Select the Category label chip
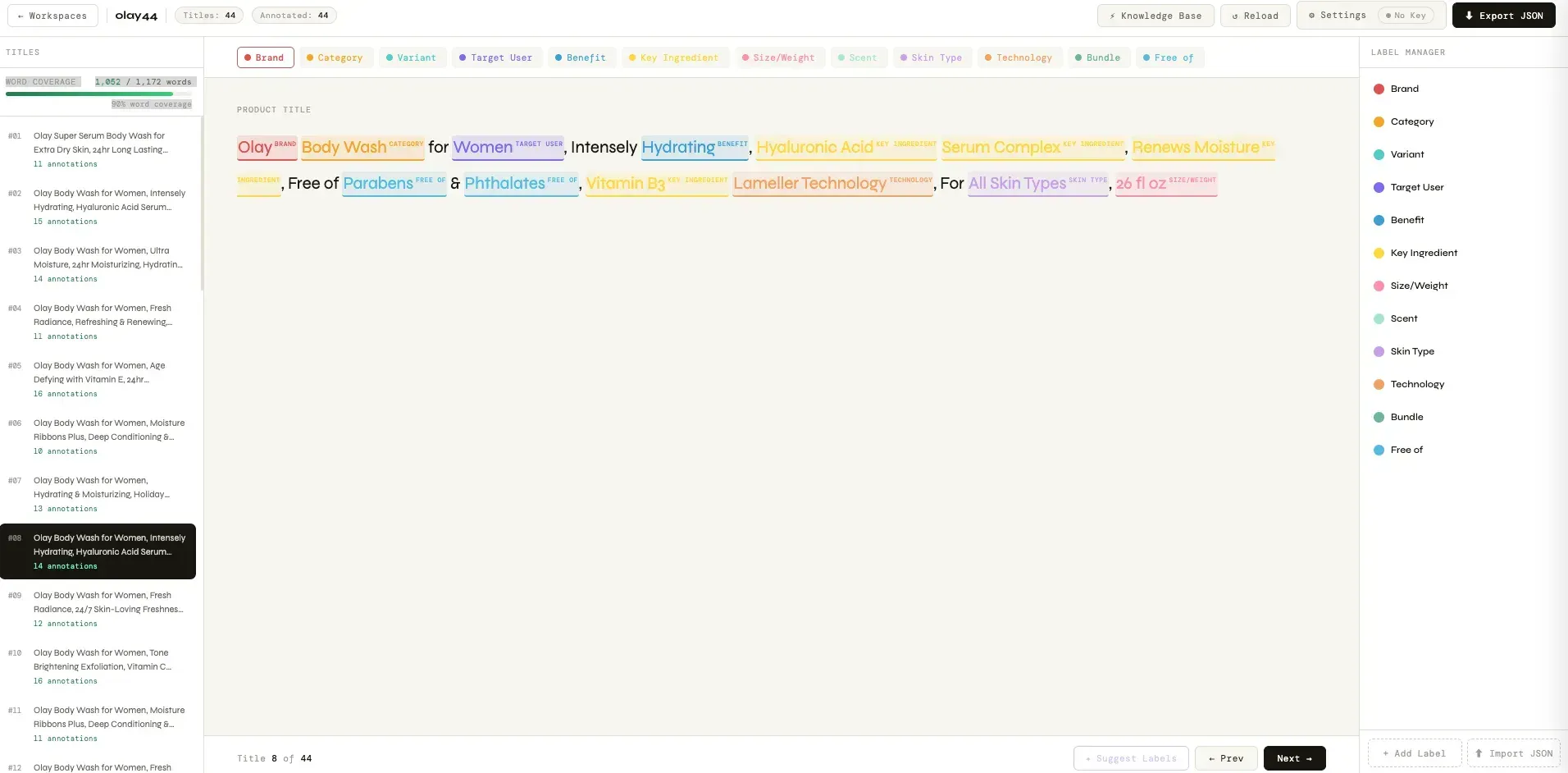1568x773 pixels. (335, 57)
